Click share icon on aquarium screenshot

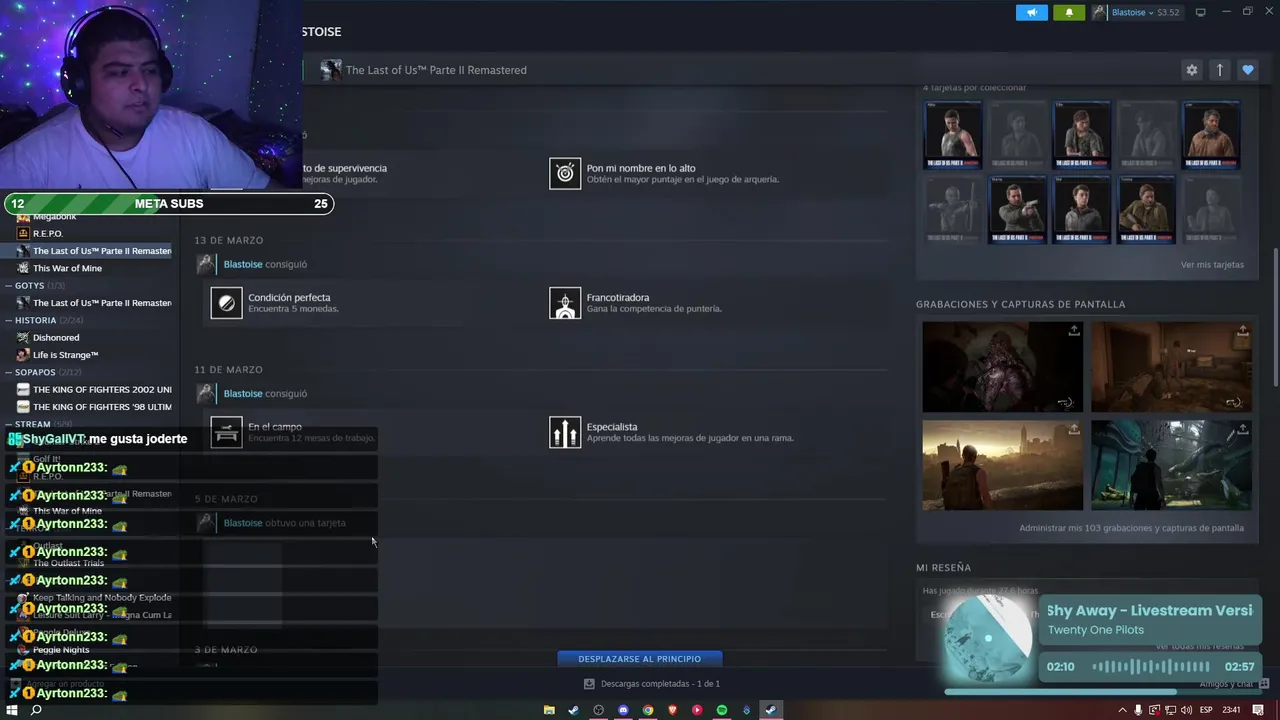click(x=1243, y=430)
